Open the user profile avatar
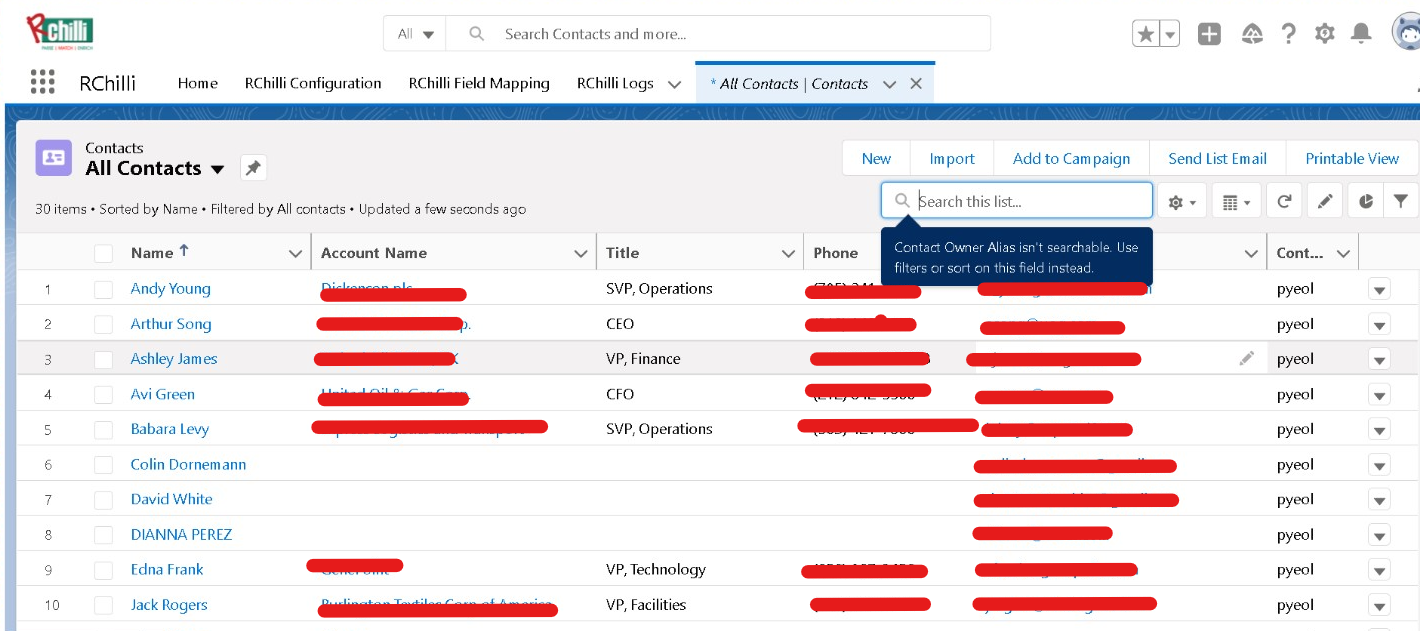 pyautogui.click(x=1407, y=33)
